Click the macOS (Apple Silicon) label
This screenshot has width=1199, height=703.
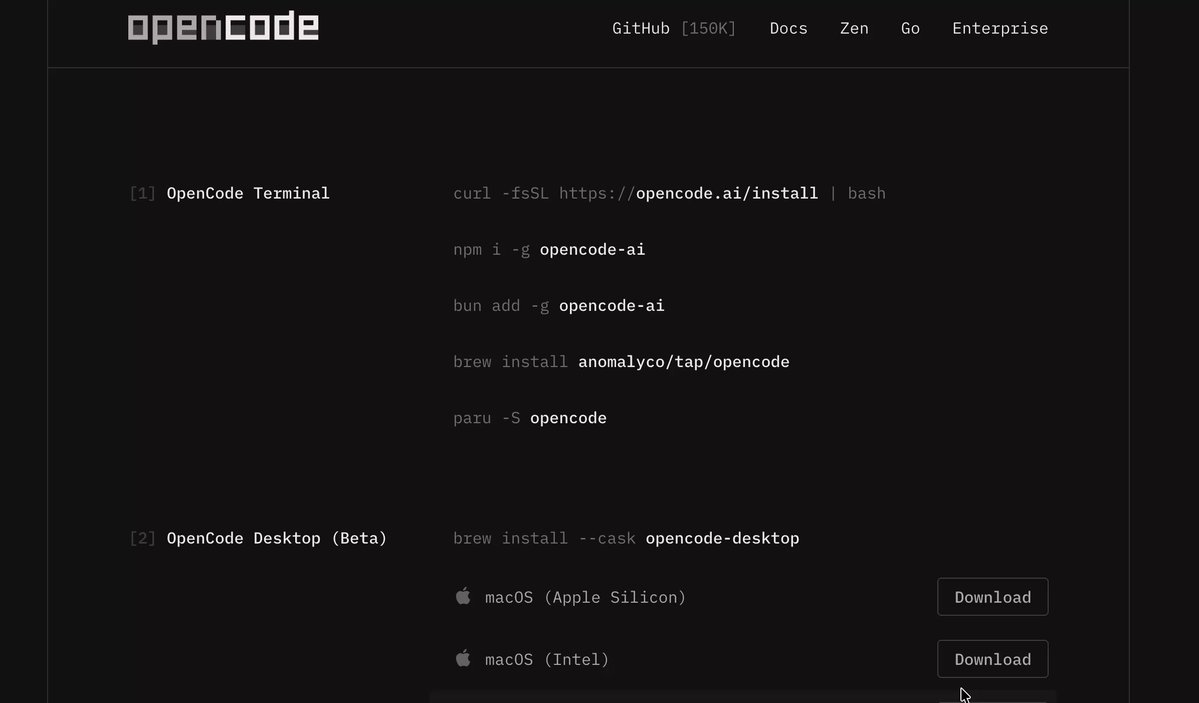click(585, 597)
